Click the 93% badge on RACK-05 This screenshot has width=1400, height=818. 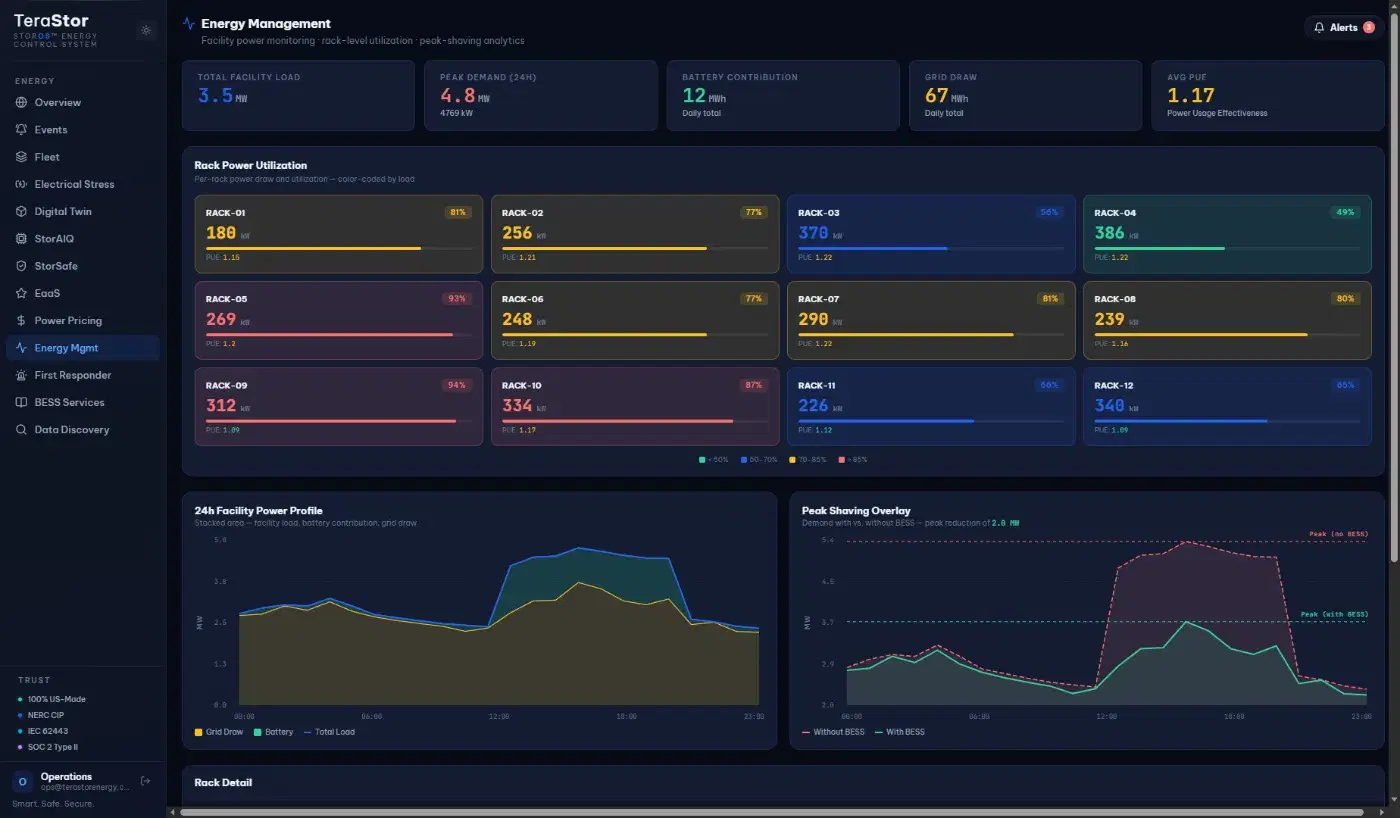pos(456,298)
